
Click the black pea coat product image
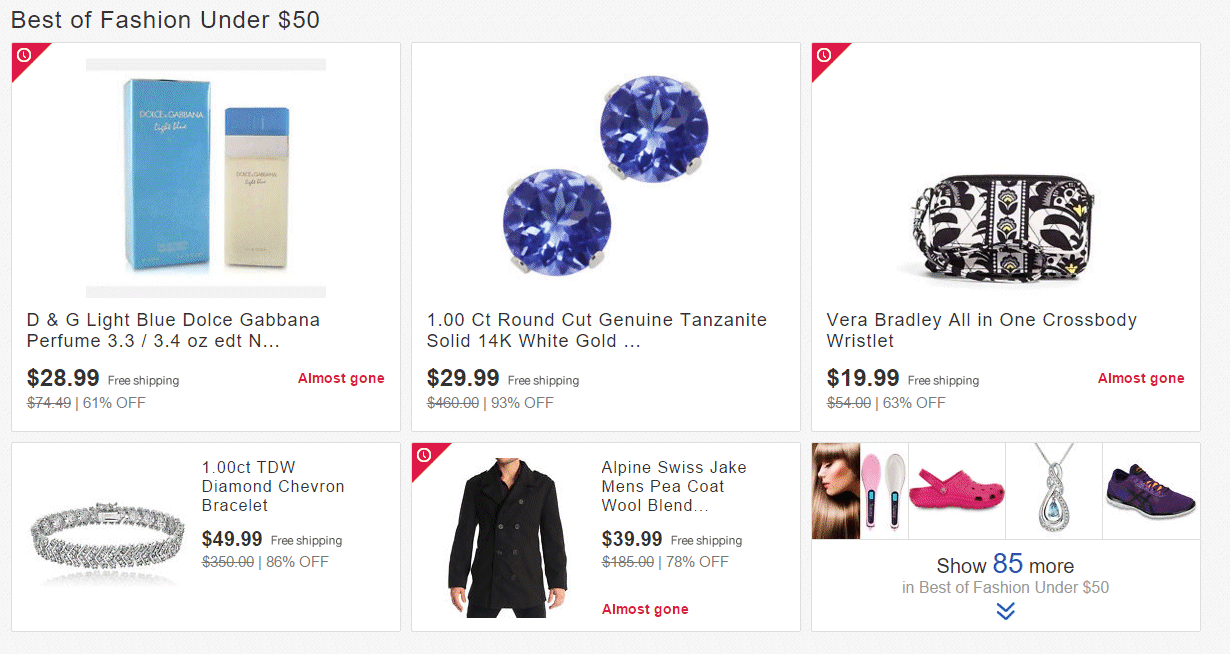(x=506, y=537)
